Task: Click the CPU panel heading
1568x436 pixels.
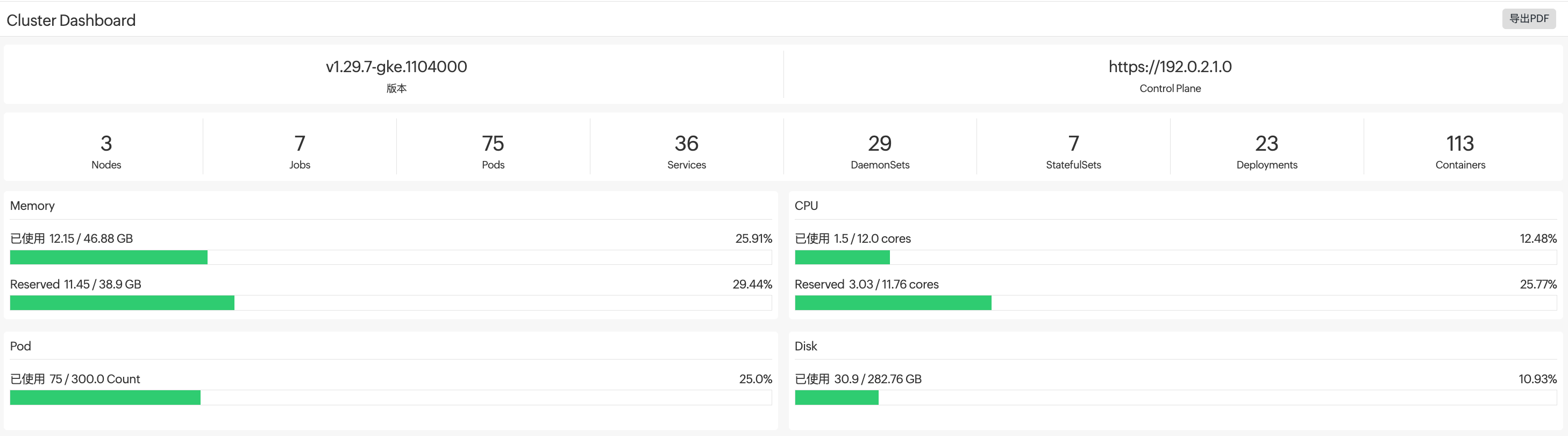Action: tap(806, 206)
